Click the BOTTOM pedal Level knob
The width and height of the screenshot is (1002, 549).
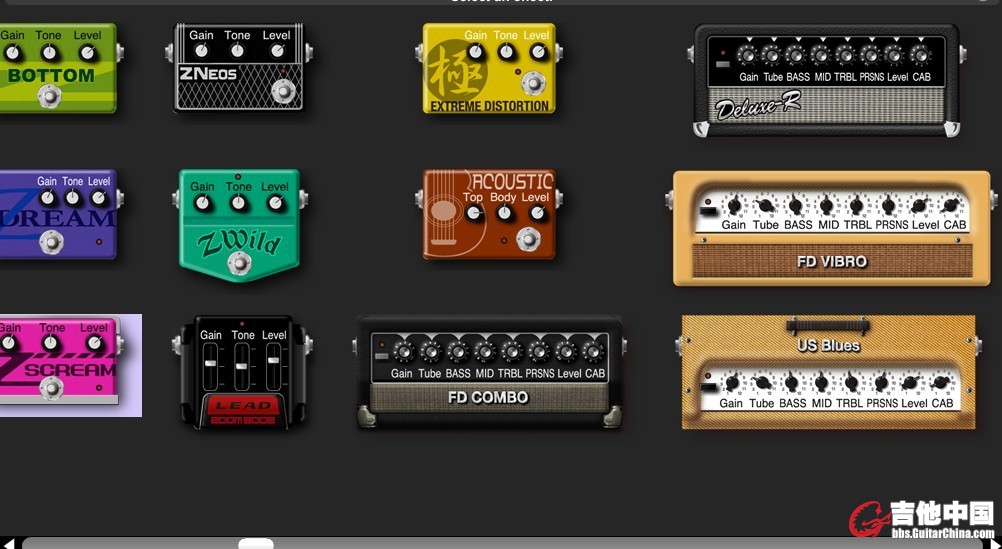(88, 53)
